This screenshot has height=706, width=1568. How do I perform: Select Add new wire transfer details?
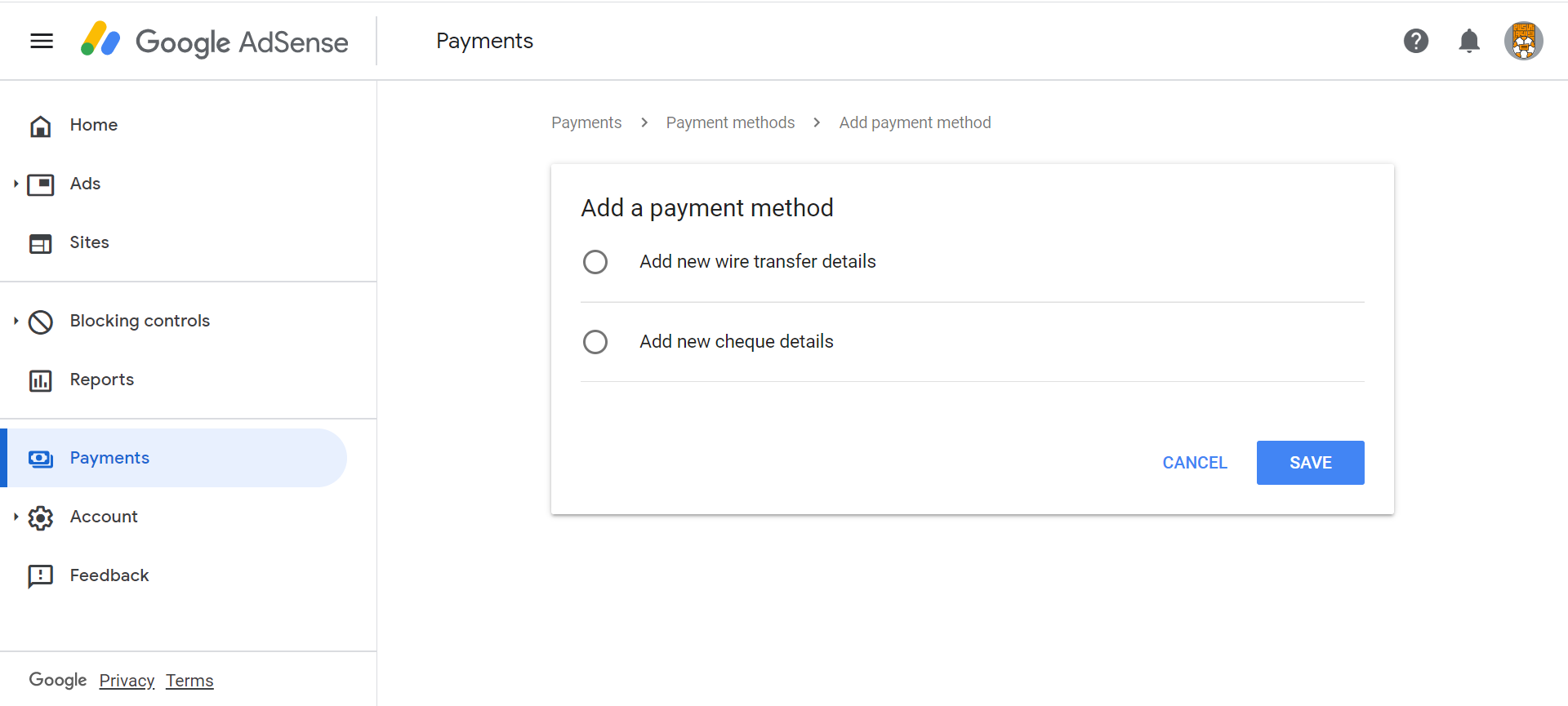[x=595, y=262]
